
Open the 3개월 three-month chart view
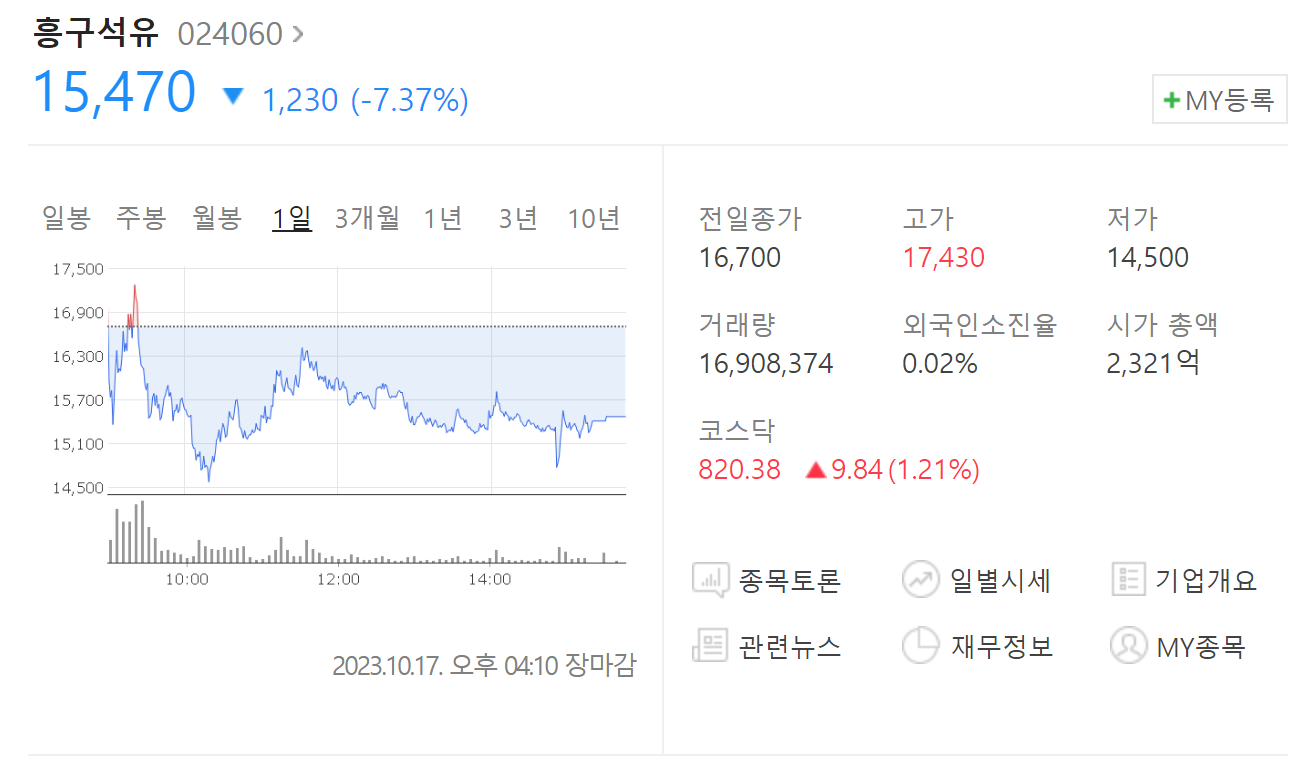tap(366, 218)
